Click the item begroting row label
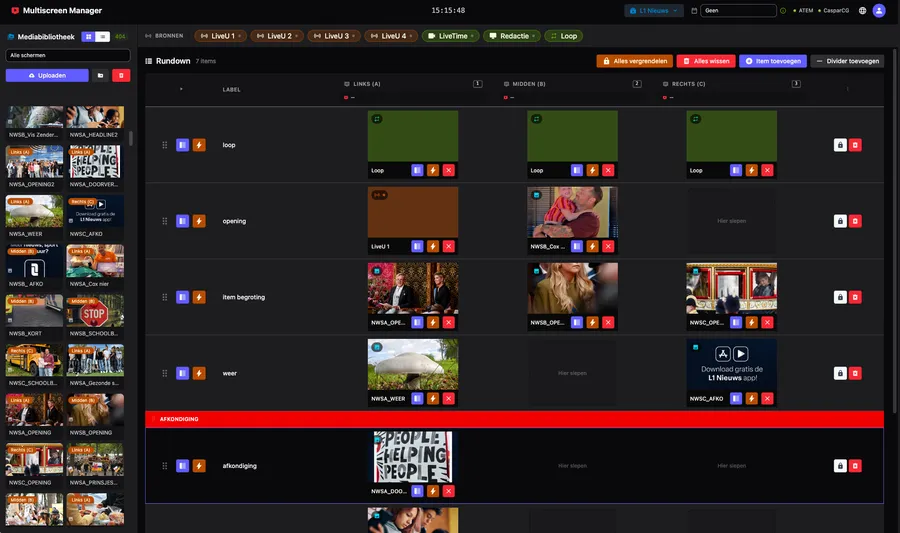The image size is (900, 533). pyautogui.click(x=244, y=297)
